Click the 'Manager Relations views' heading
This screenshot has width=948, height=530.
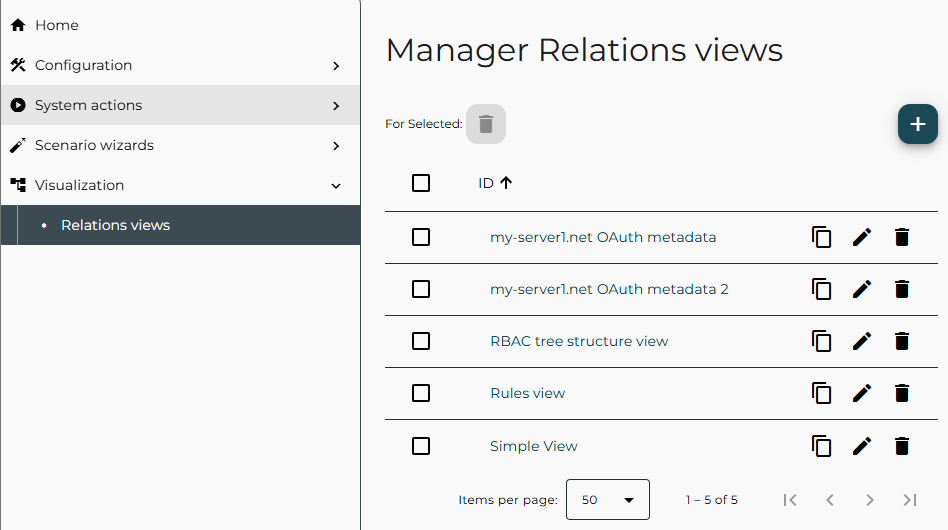point(584,50)
